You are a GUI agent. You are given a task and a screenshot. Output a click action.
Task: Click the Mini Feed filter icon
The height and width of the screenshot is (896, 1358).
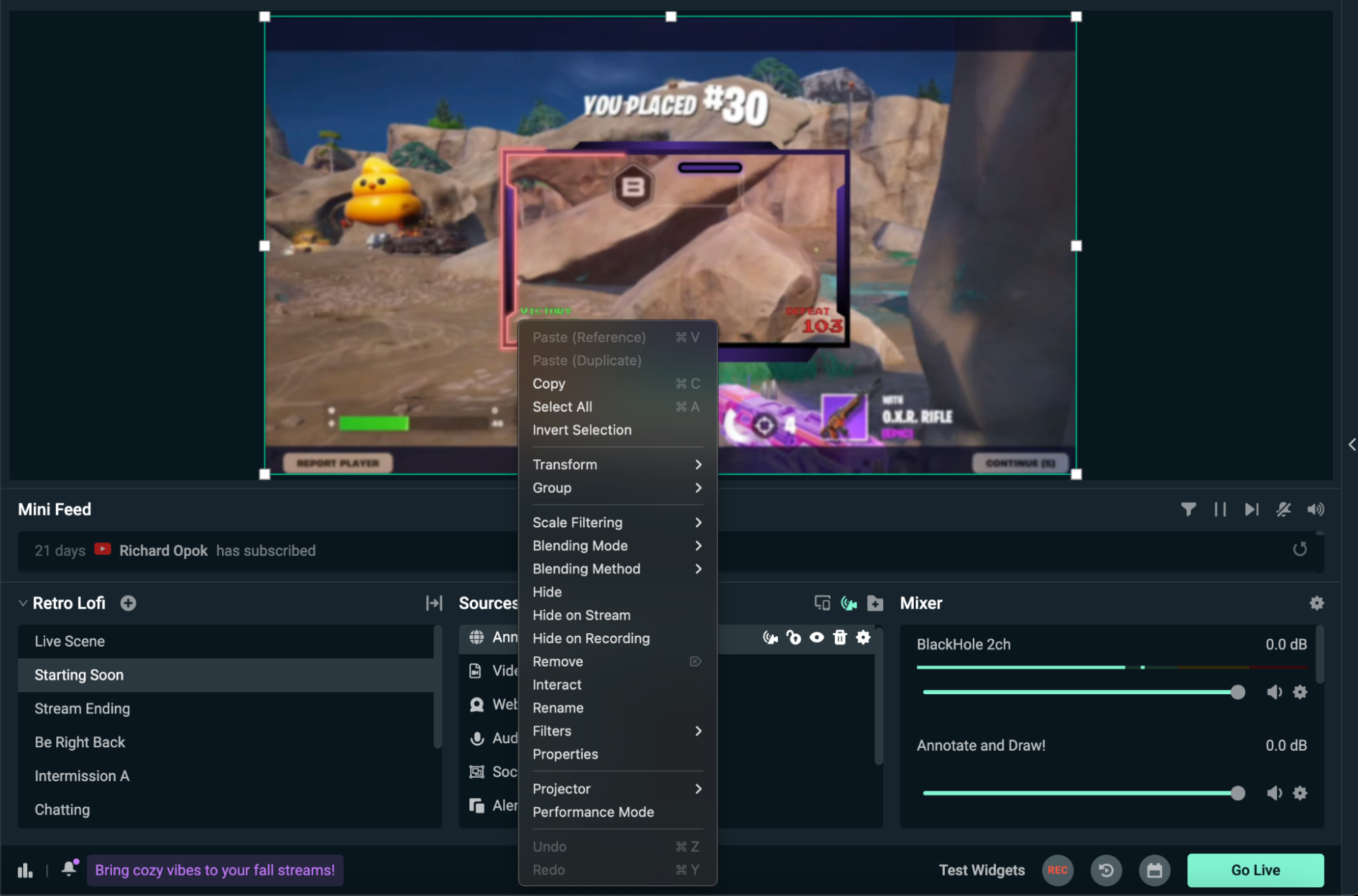(1188, 509)
